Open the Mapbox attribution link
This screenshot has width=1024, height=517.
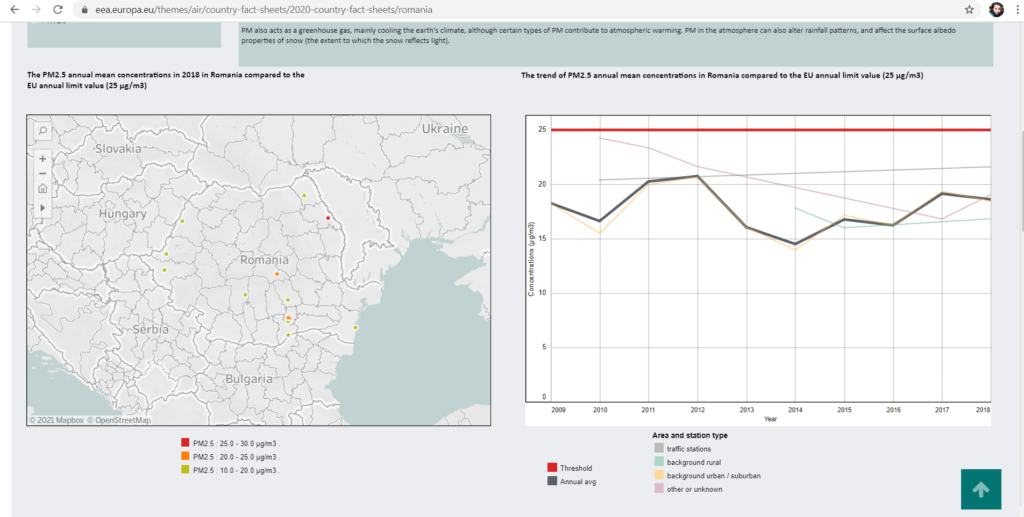click(57, 420)
